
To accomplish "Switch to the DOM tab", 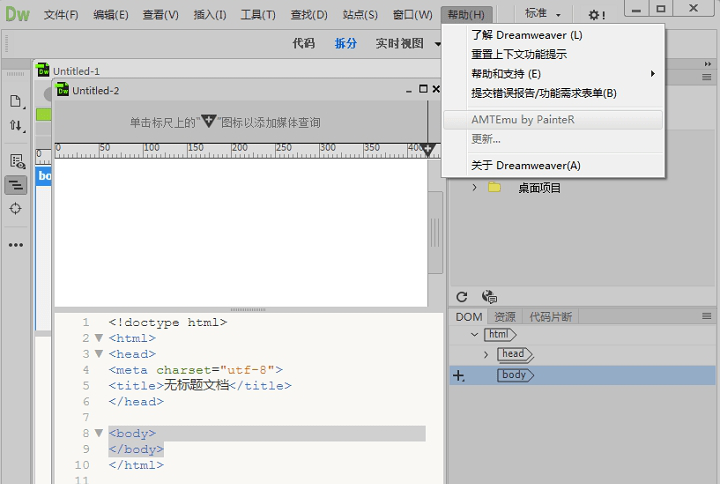I will [x=469, y=317].
